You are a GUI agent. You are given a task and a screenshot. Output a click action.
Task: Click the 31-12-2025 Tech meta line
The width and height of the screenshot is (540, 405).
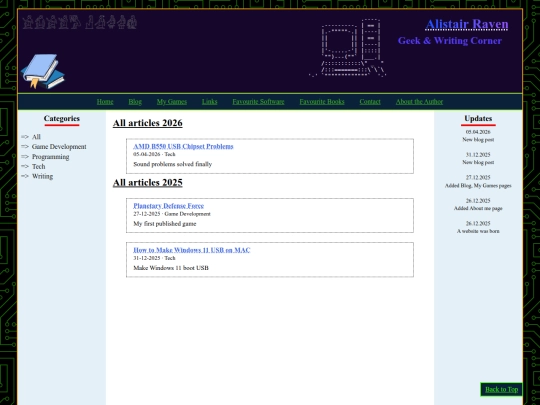pos(154,258)
